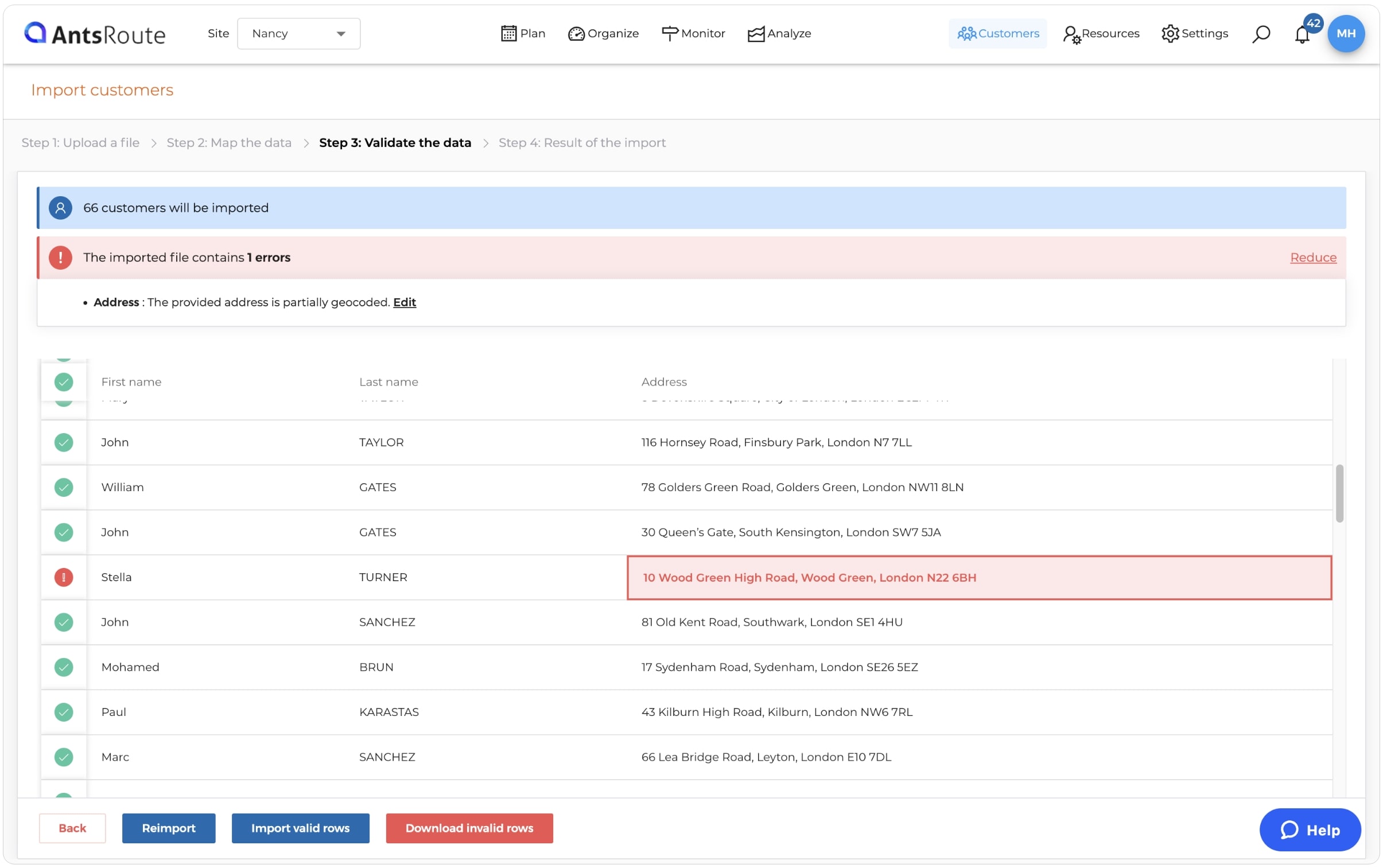Open the Resources menu
The height and width of the screenshot is (868, 1383).
(x=1101, y=33)
